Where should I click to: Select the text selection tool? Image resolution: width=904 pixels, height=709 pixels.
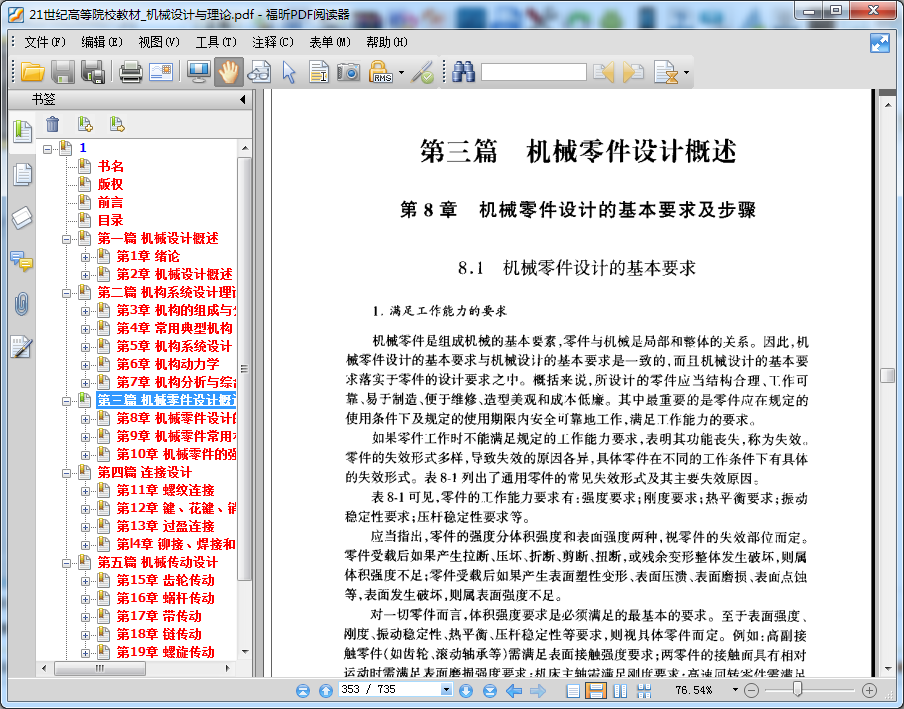coord(318,72)
